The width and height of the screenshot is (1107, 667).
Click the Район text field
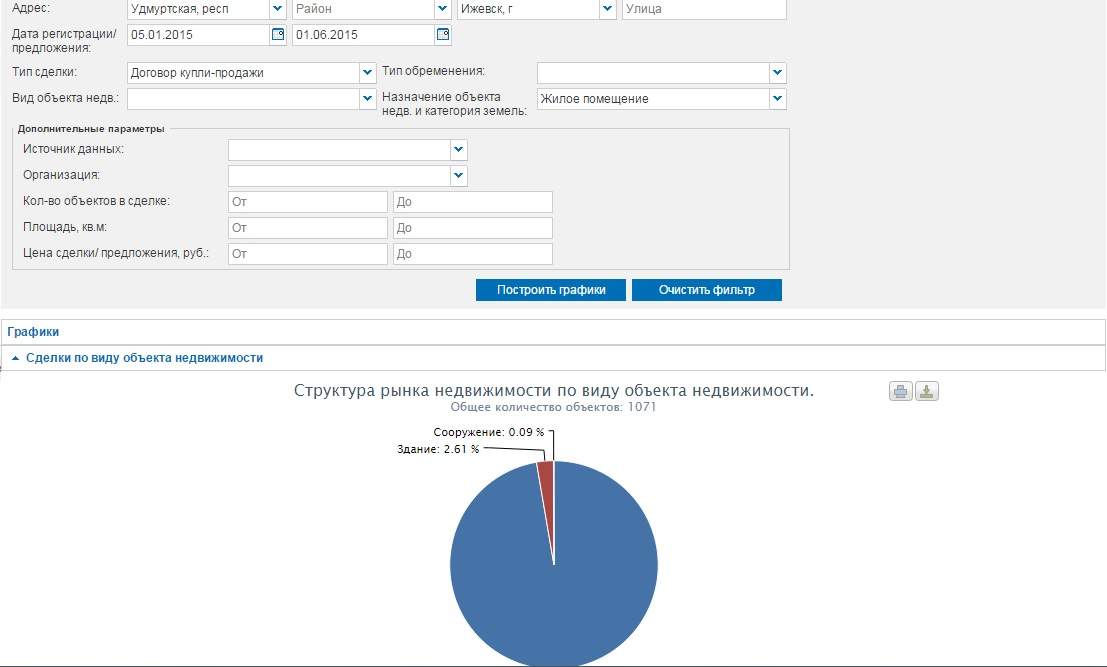[x=364, y=9]
